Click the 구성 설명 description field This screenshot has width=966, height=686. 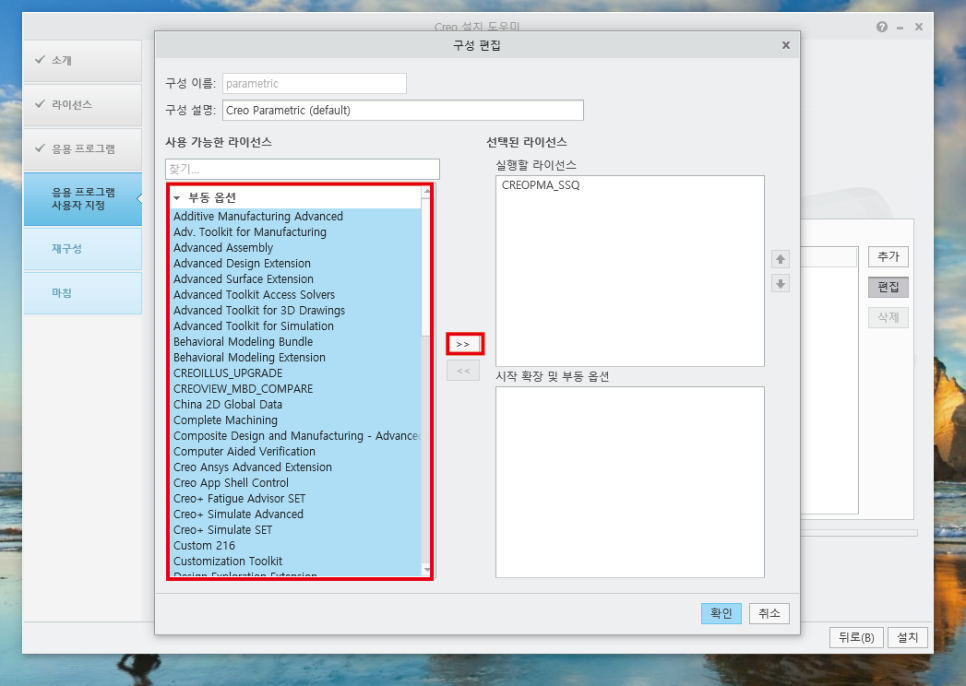402,110
